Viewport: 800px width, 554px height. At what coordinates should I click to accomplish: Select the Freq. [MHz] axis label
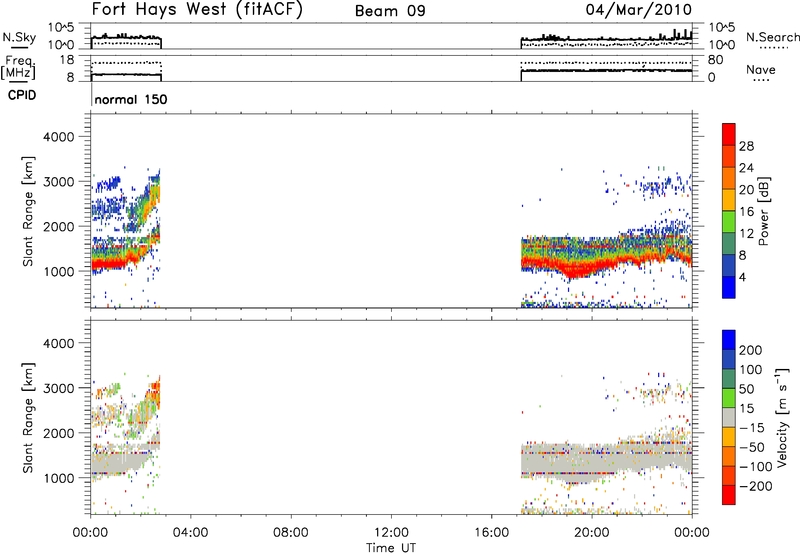pos(16,68)
